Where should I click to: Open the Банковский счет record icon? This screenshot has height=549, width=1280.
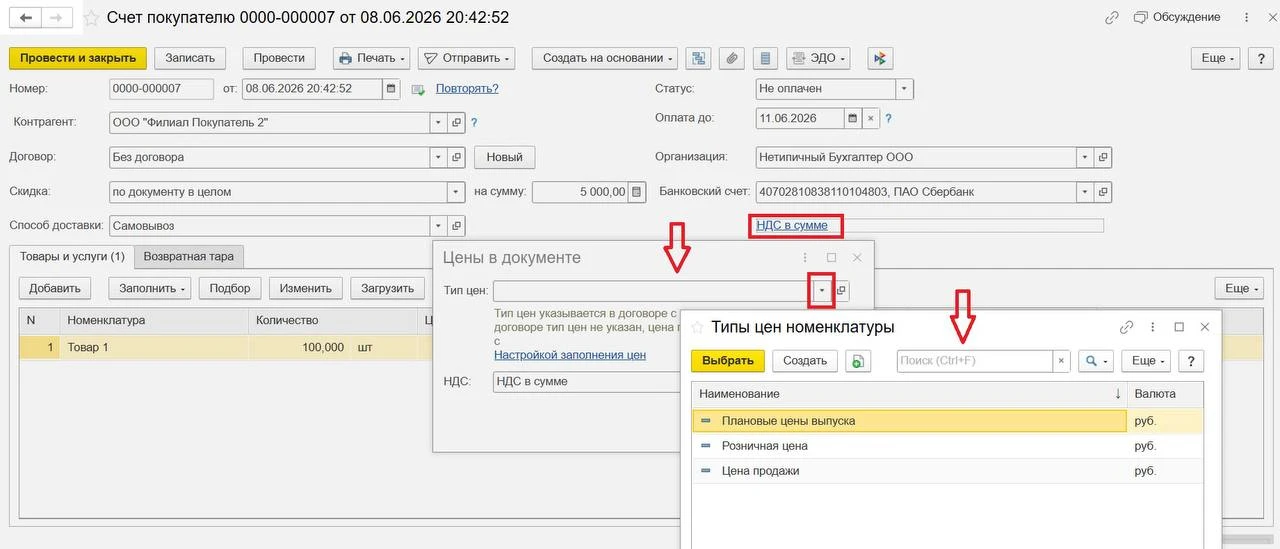1103,191
